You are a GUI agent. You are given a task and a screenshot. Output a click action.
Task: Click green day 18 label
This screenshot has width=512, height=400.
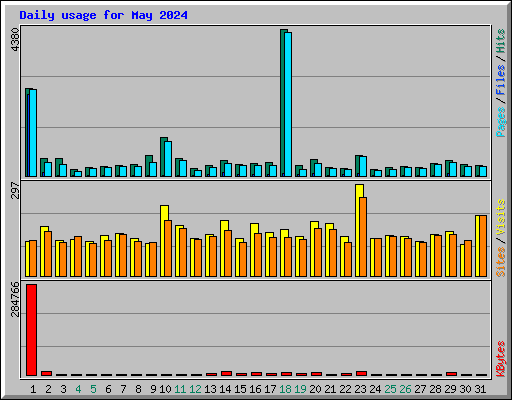pyautogui.click(x=285, y=389)
